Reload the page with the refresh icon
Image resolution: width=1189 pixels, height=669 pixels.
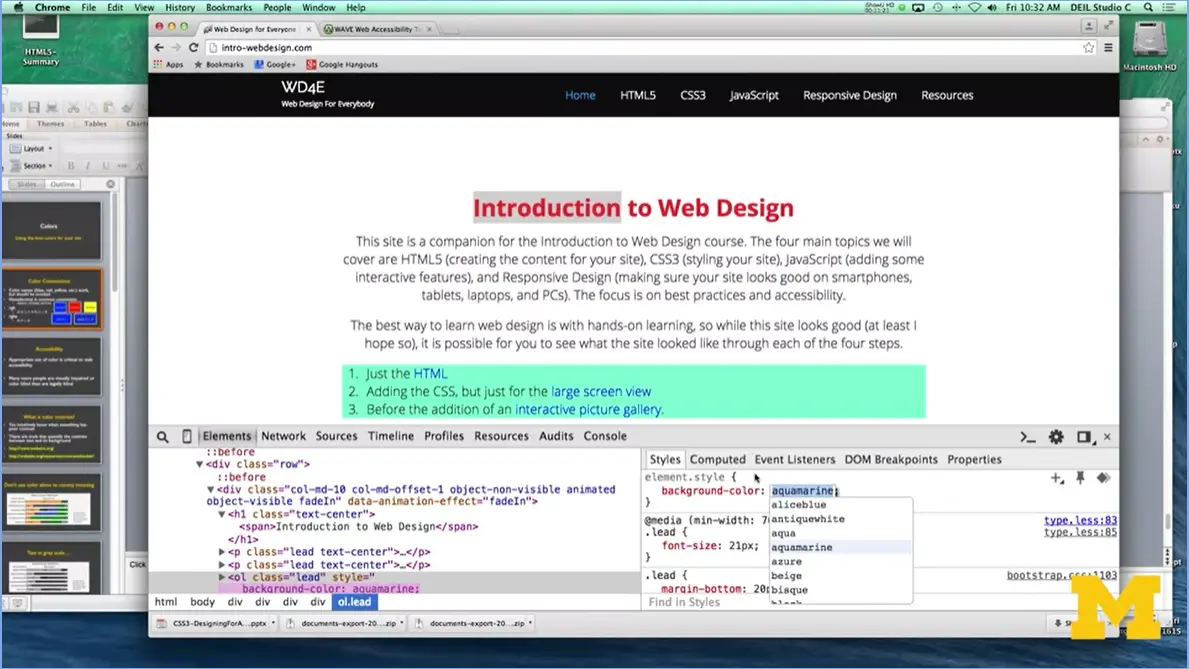(x=193, y=47)
